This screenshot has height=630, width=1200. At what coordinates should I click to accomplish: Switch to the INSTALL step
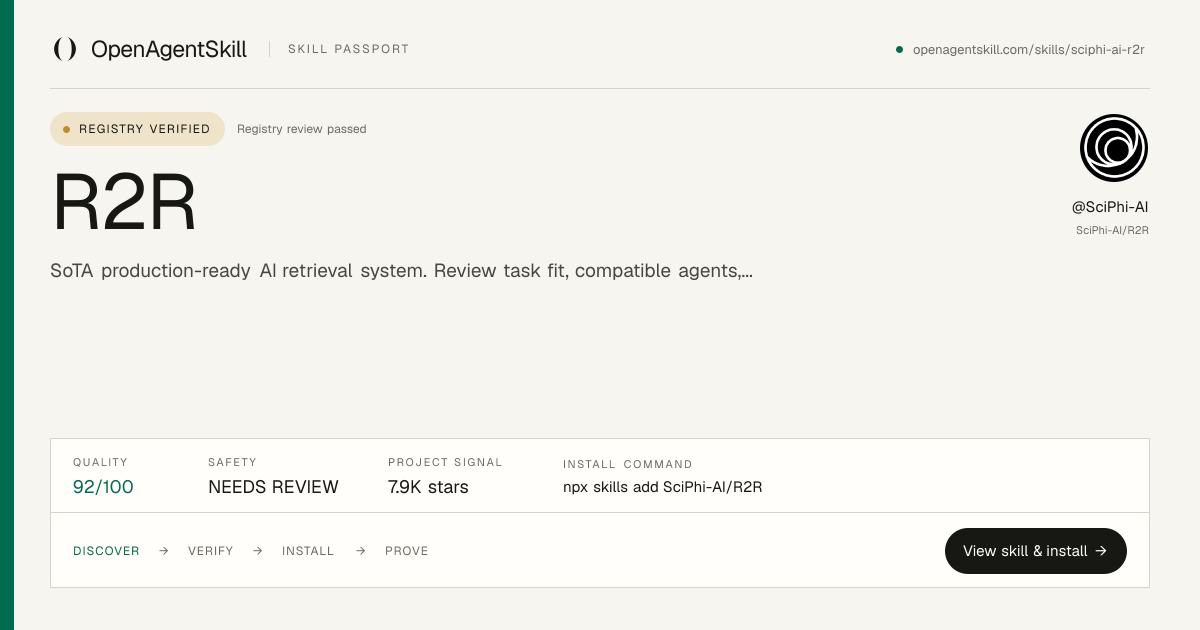[x=308, y=551]
